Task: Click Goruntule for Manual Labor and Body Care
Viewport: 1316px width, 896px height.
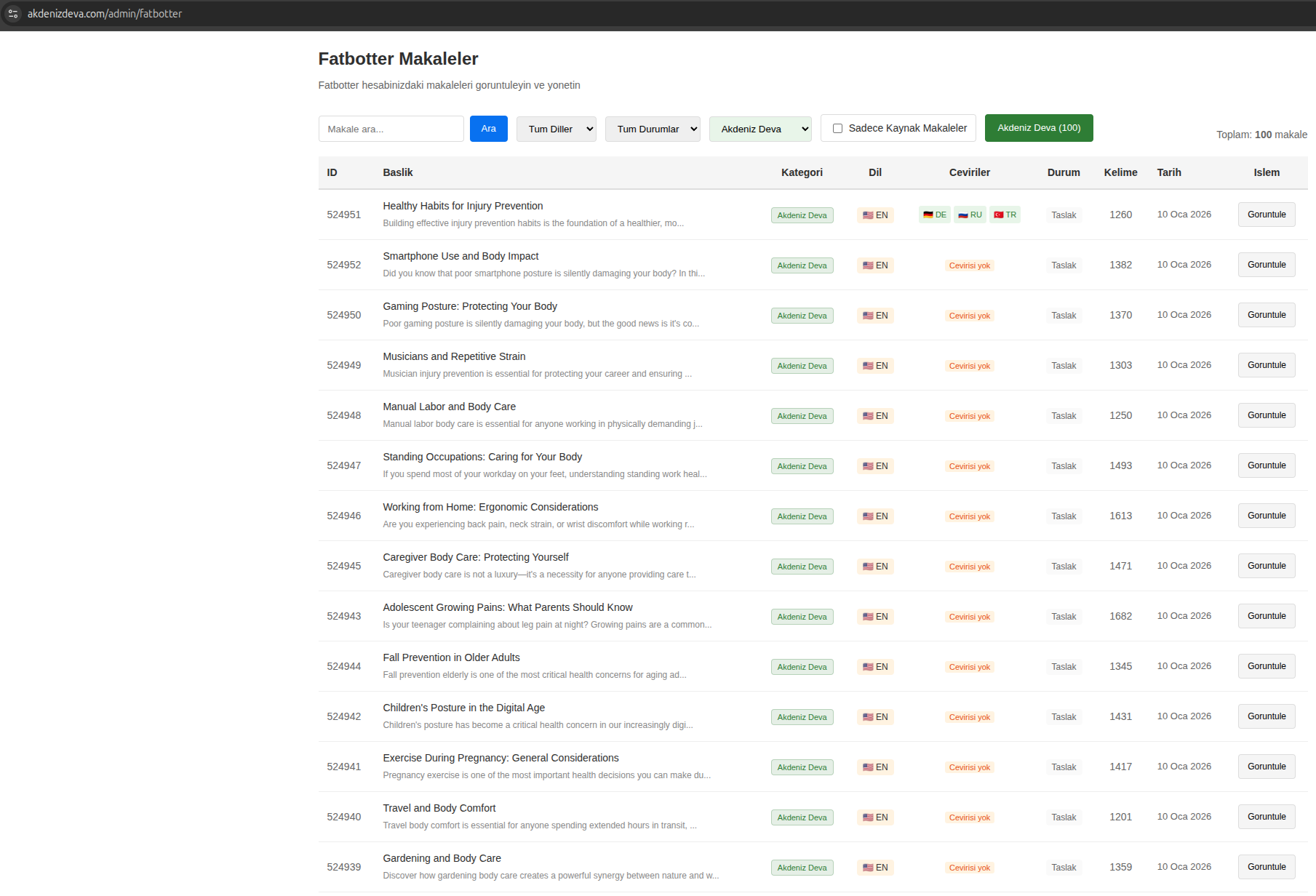Action: click(1267, 415)
